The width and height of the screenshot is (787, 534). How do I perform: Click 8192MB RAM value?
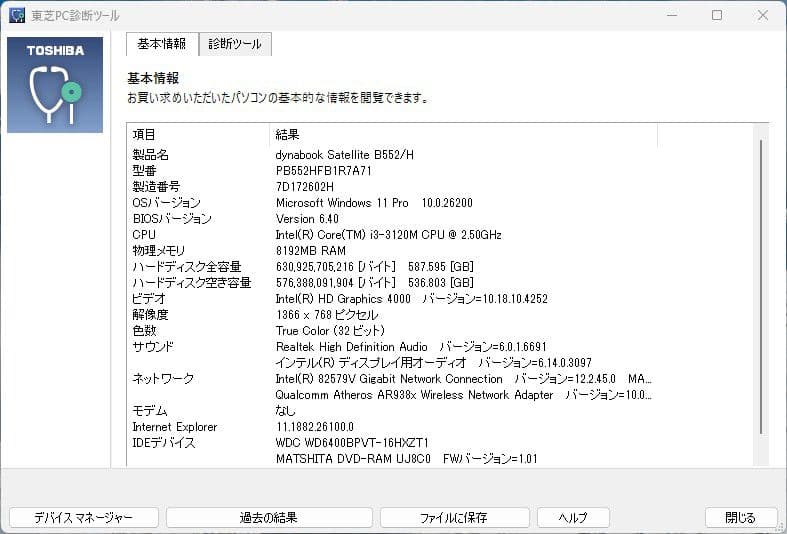(x=311, y=251)
